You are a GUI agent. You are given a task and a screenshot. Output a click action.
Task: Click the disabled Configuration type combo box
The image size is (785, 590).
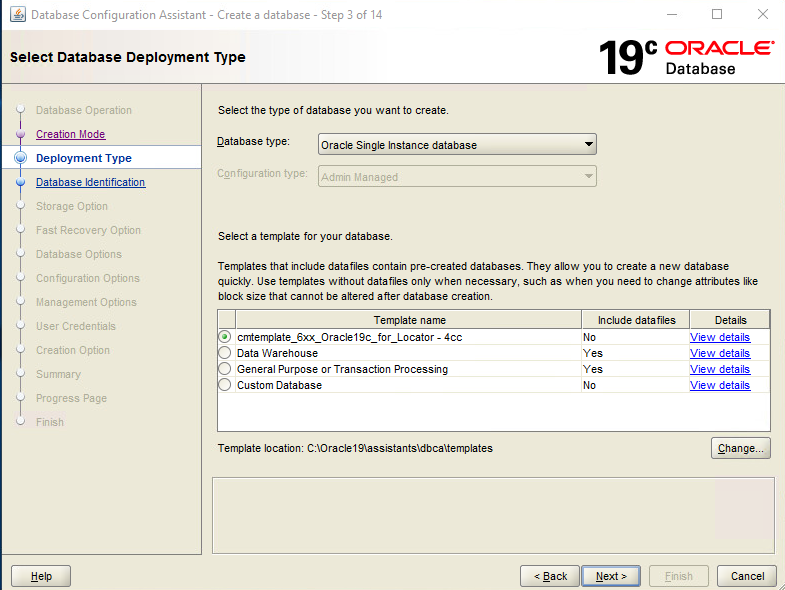click(457, 177)
